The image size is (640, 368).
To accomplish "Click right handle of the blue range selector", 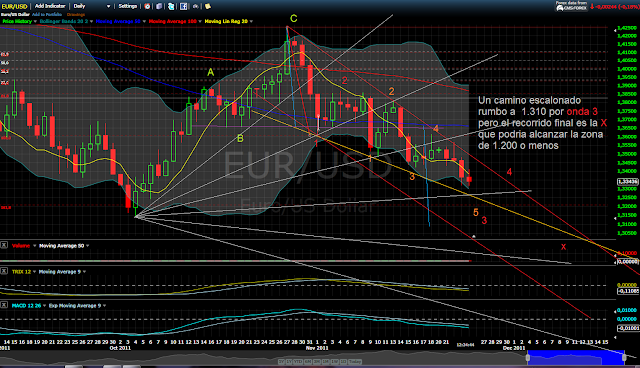I will [624, 358].
